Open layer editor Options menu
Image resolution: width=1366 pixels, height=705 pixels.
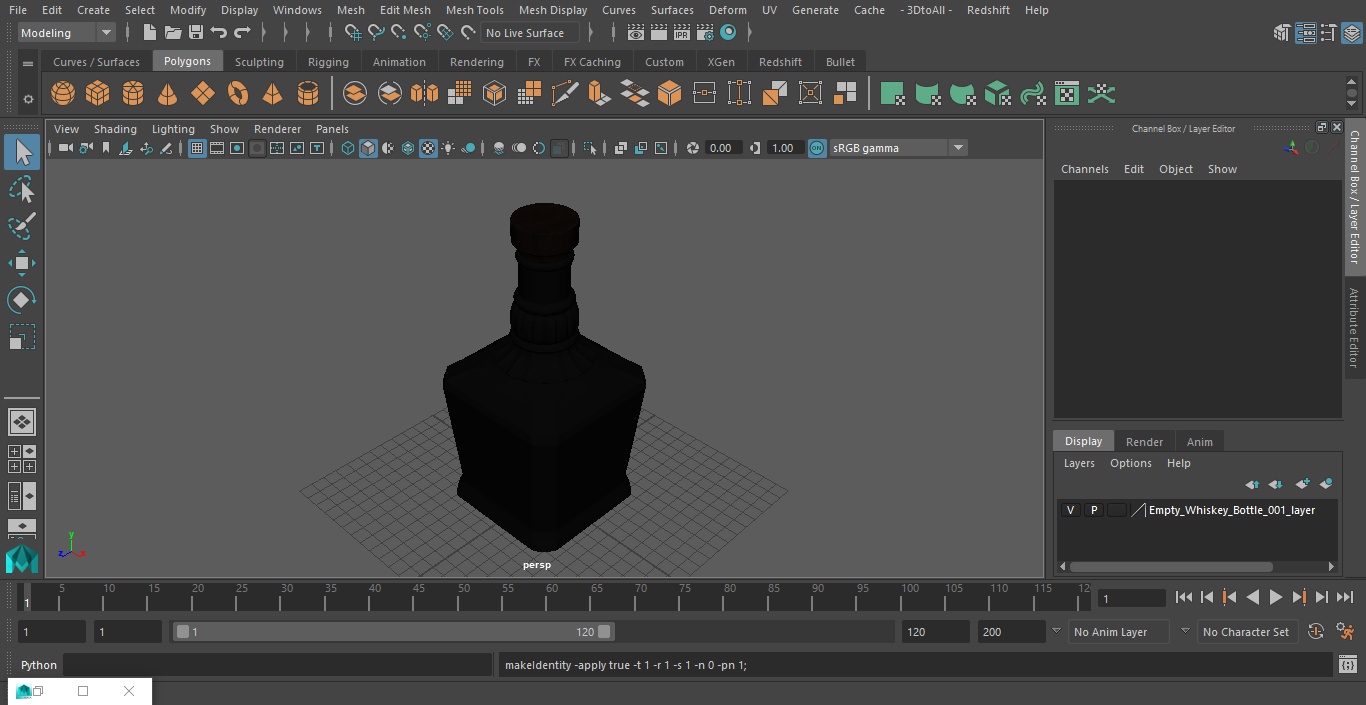[x=1131, y=463]
